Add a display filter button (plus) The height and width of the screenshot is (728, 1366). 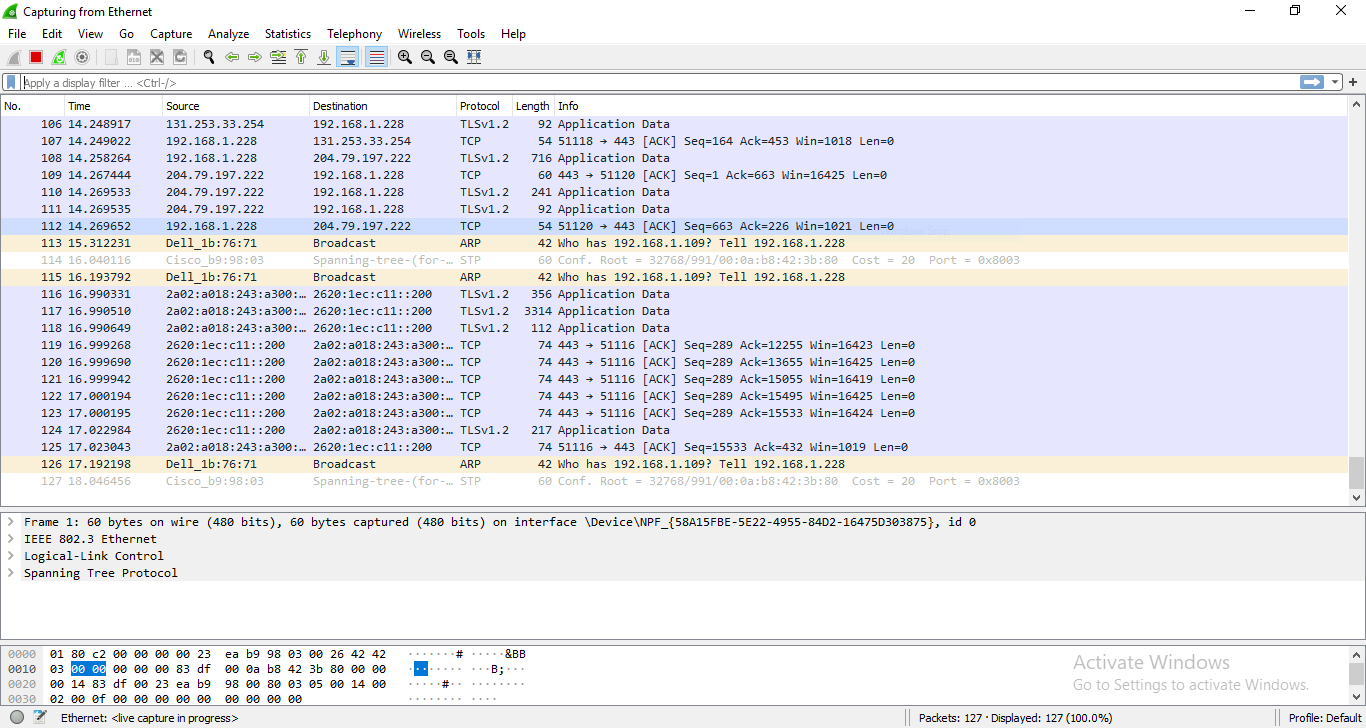coord(1354,82)
